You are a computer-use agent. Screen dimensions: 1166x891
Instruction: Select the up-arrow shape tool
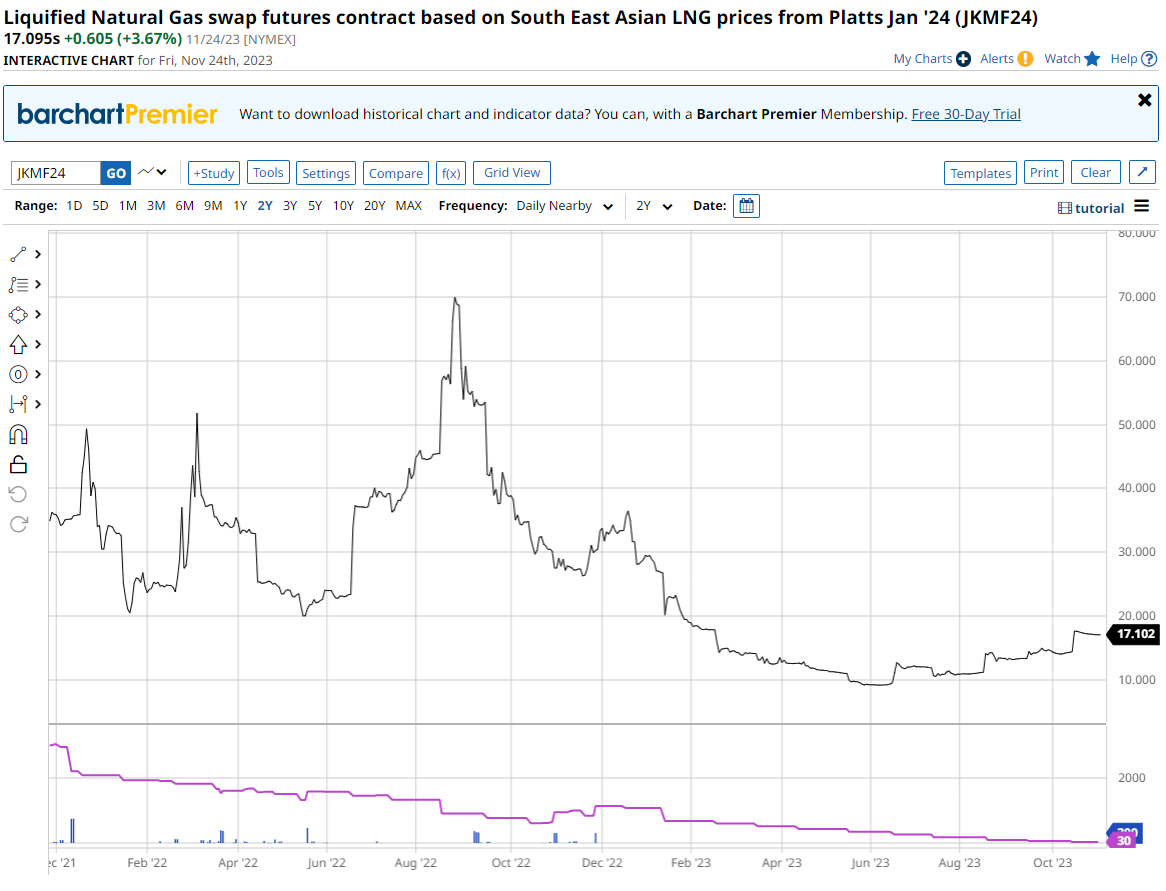pos(18,344)
